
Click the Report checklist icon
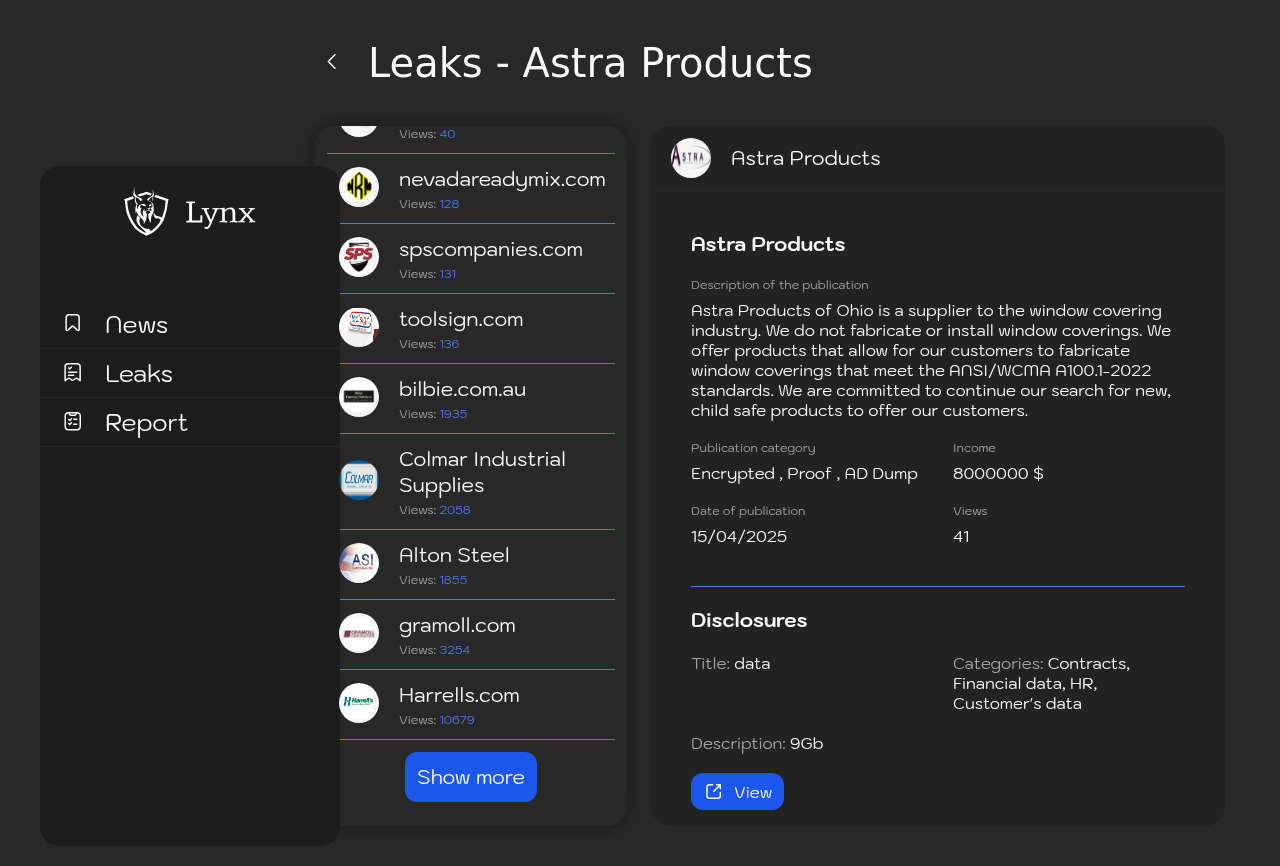tap(73, 421)
